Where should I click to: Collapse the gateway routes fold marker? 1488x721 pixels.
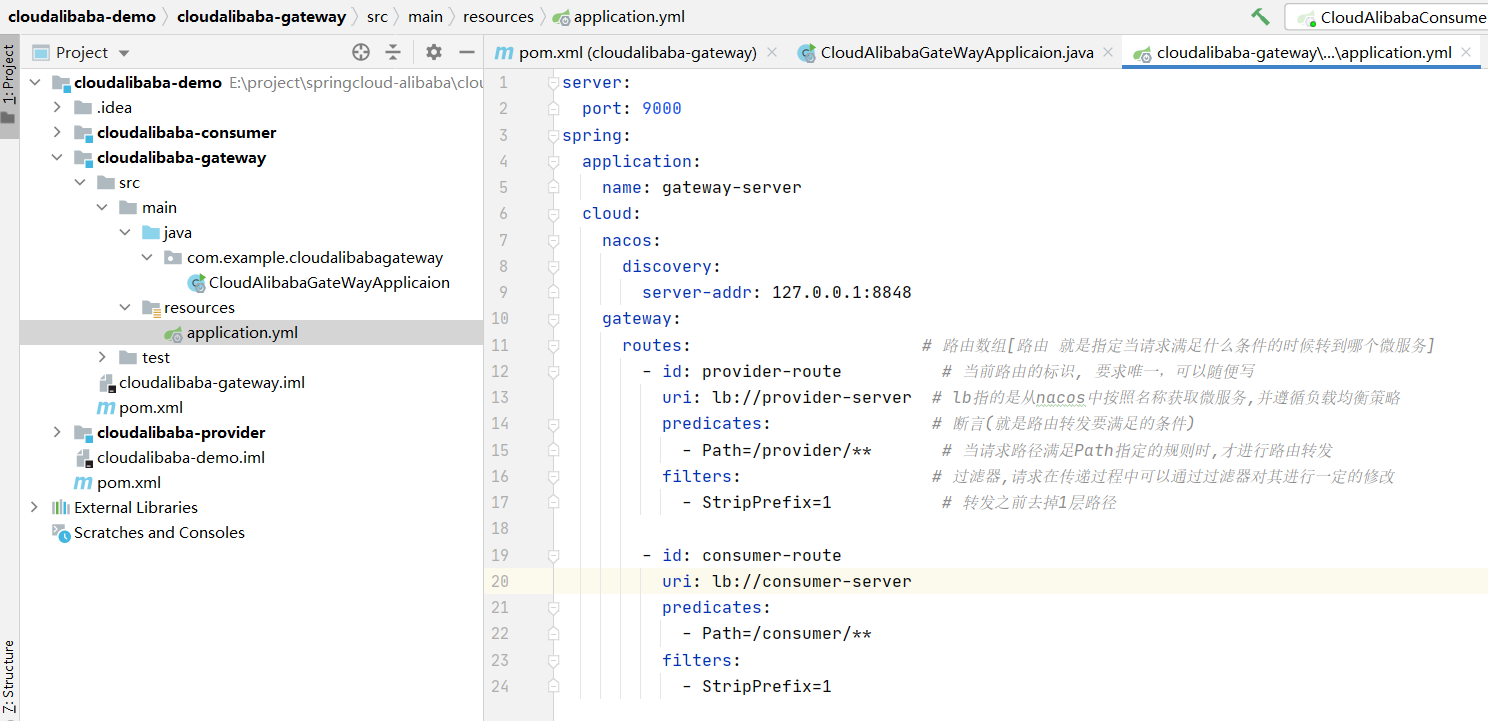point(553,345)
